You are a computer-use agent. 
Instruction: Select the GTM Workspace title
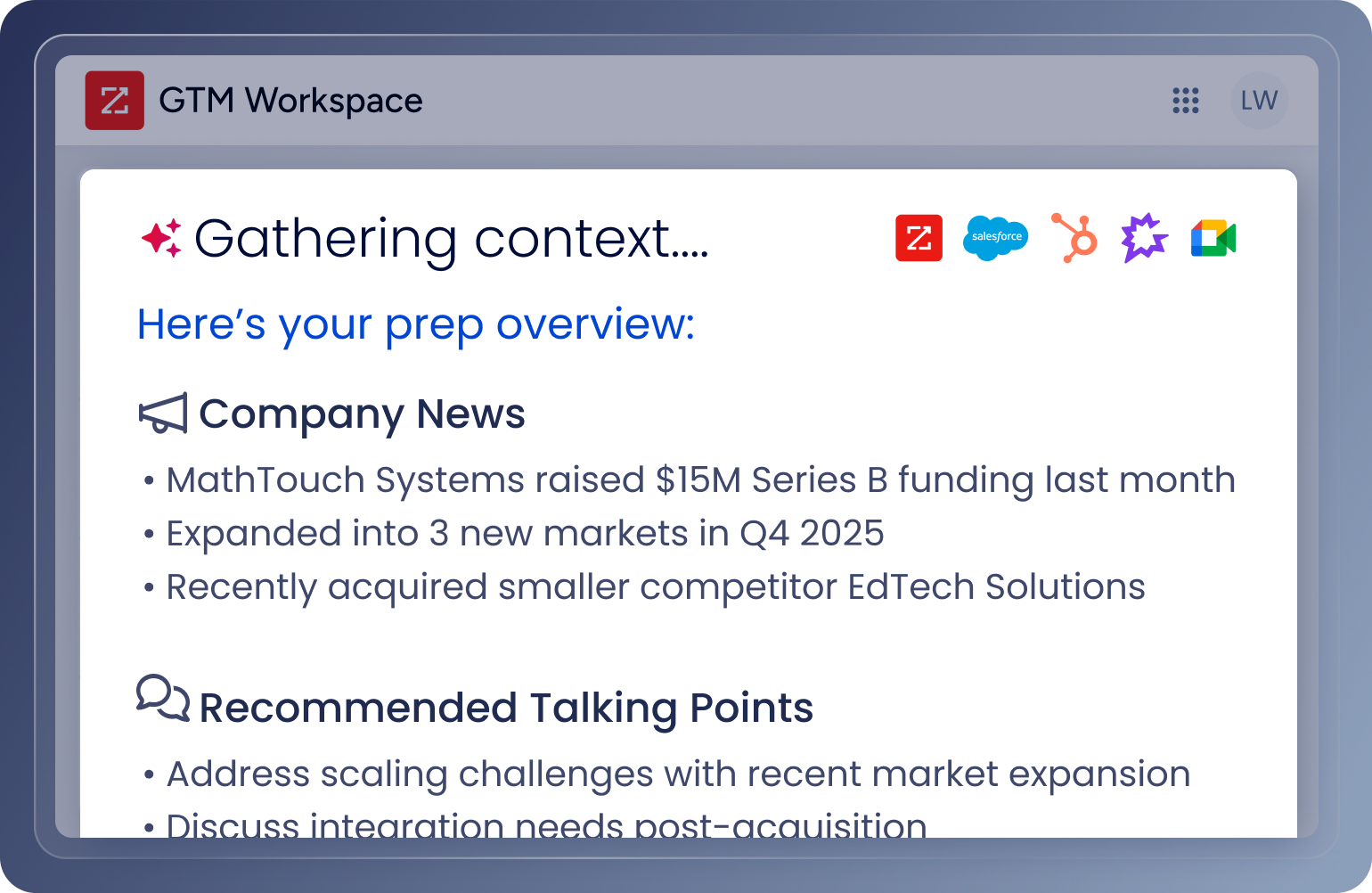click(x=291, y=101)
